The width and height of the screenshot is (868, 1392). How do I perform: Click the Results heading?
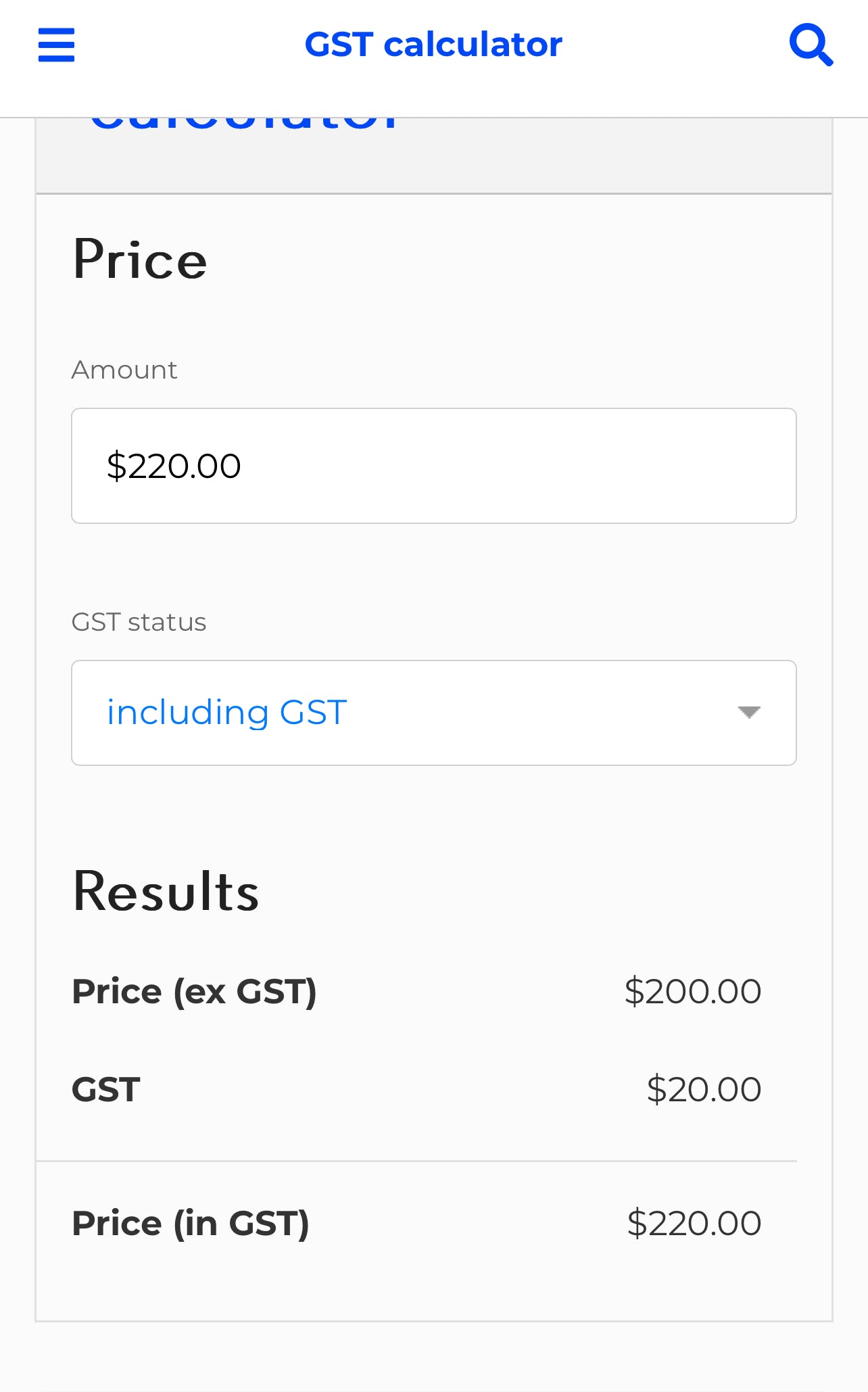click(x=166, y=892)
